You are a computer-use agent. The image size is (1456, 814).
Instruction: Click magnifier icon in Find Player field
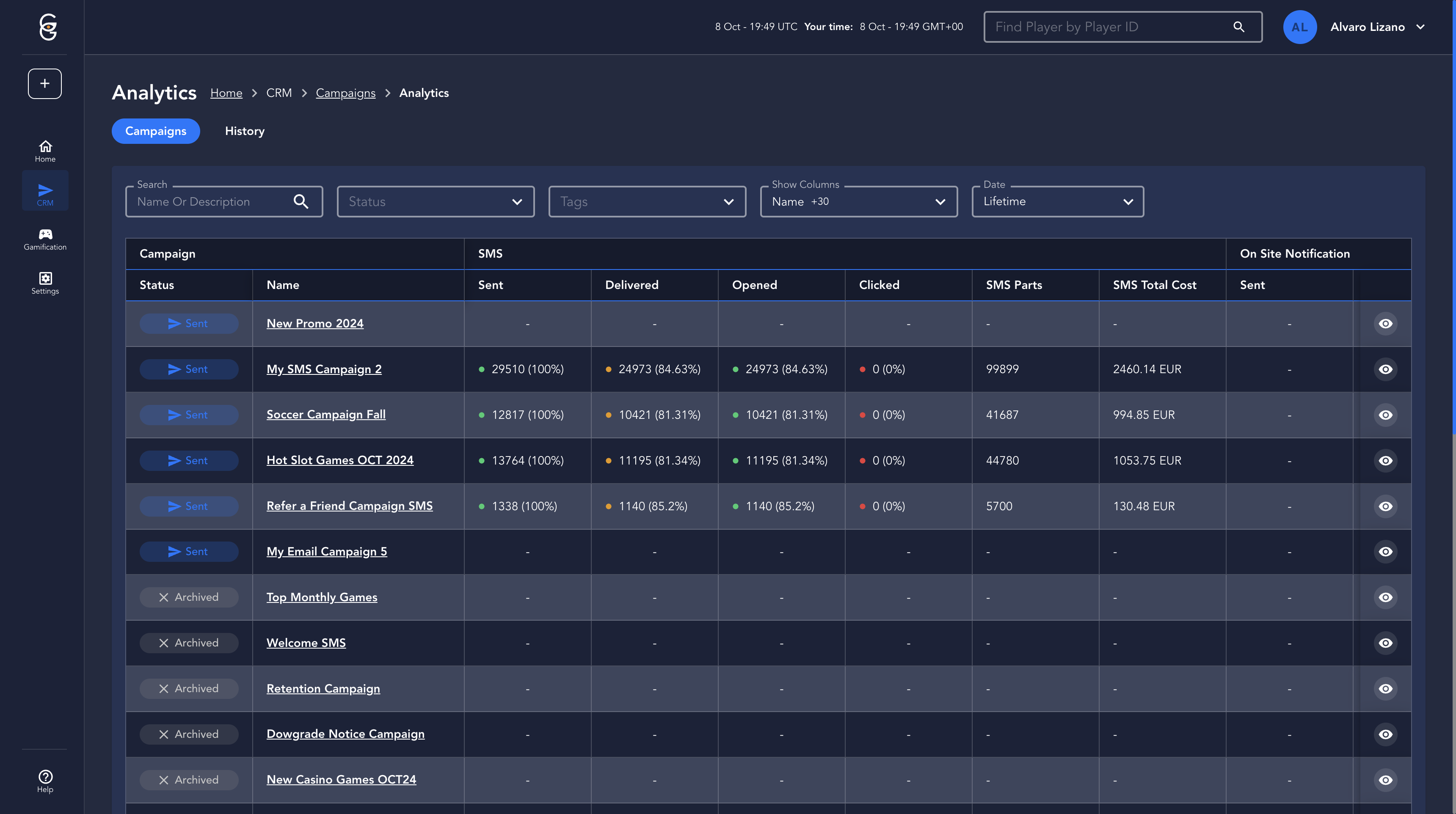[x=1238, y=27]
